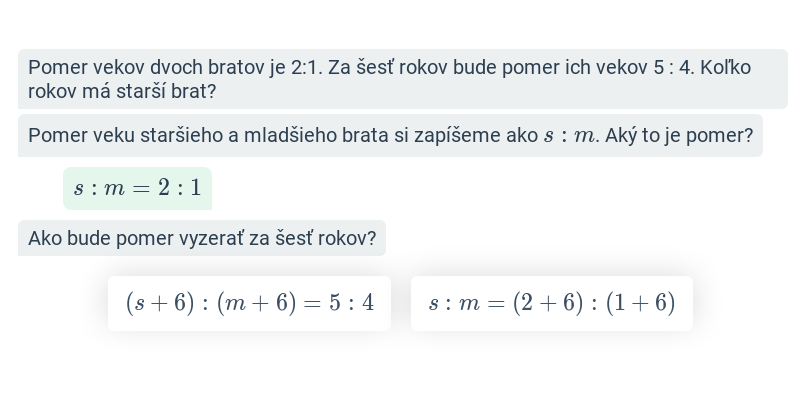Click '2 : 1' inside the green bubble
The image size is (800, 400).
tap(180, 188)
